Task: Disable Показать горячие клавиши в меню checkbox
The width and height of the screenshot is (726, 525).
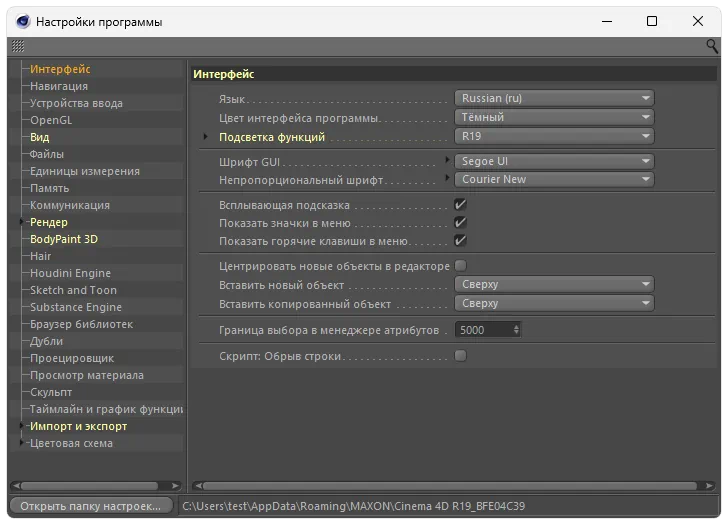Action: pos(460,241)
